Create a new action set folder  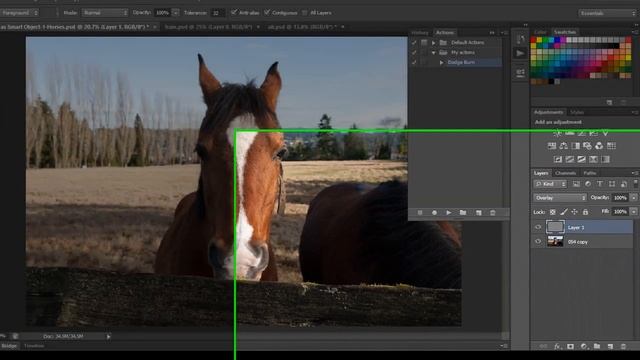tap(463, 213)
